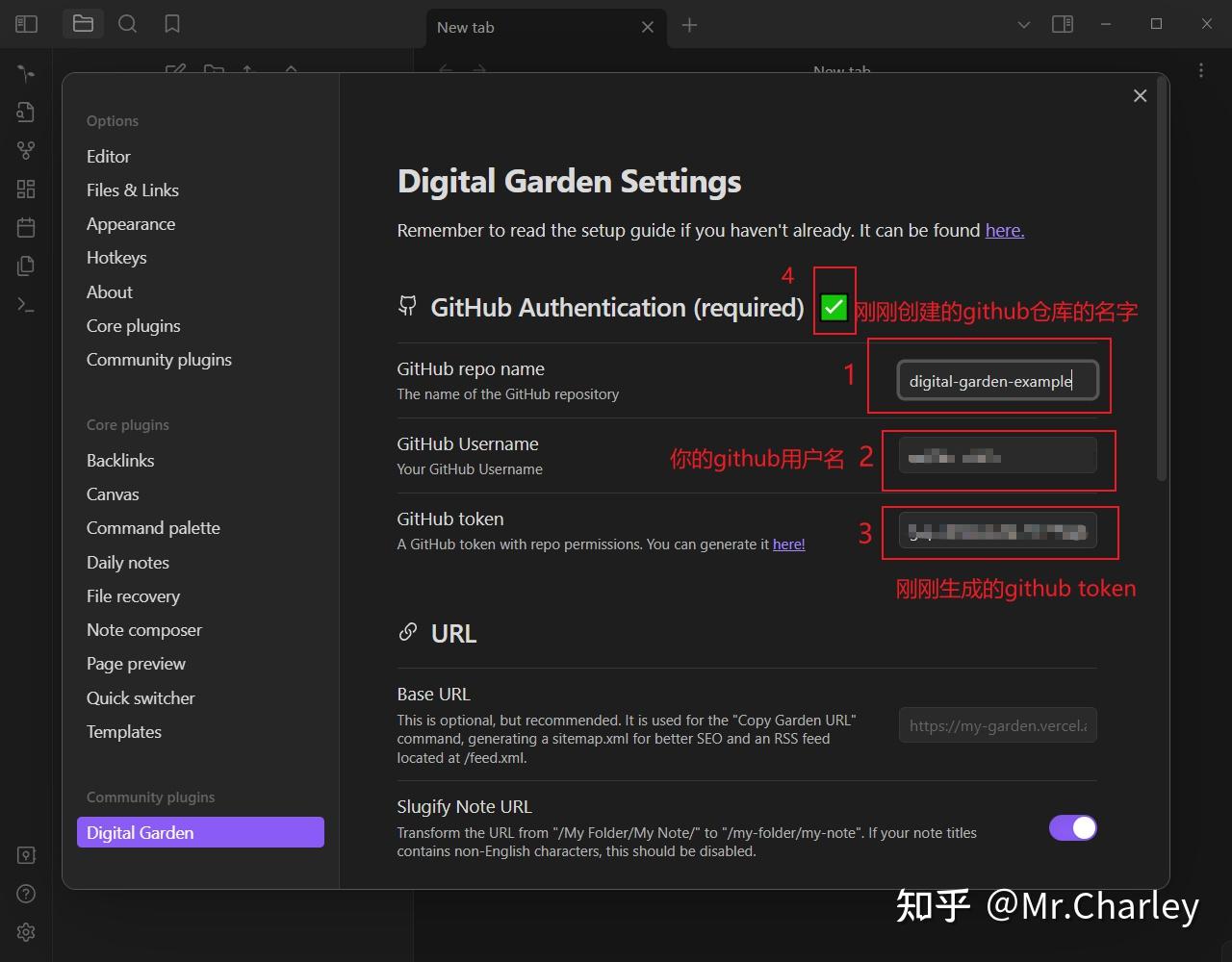
Task: Start a search using the magnifier icon
Action: point(127,23)
